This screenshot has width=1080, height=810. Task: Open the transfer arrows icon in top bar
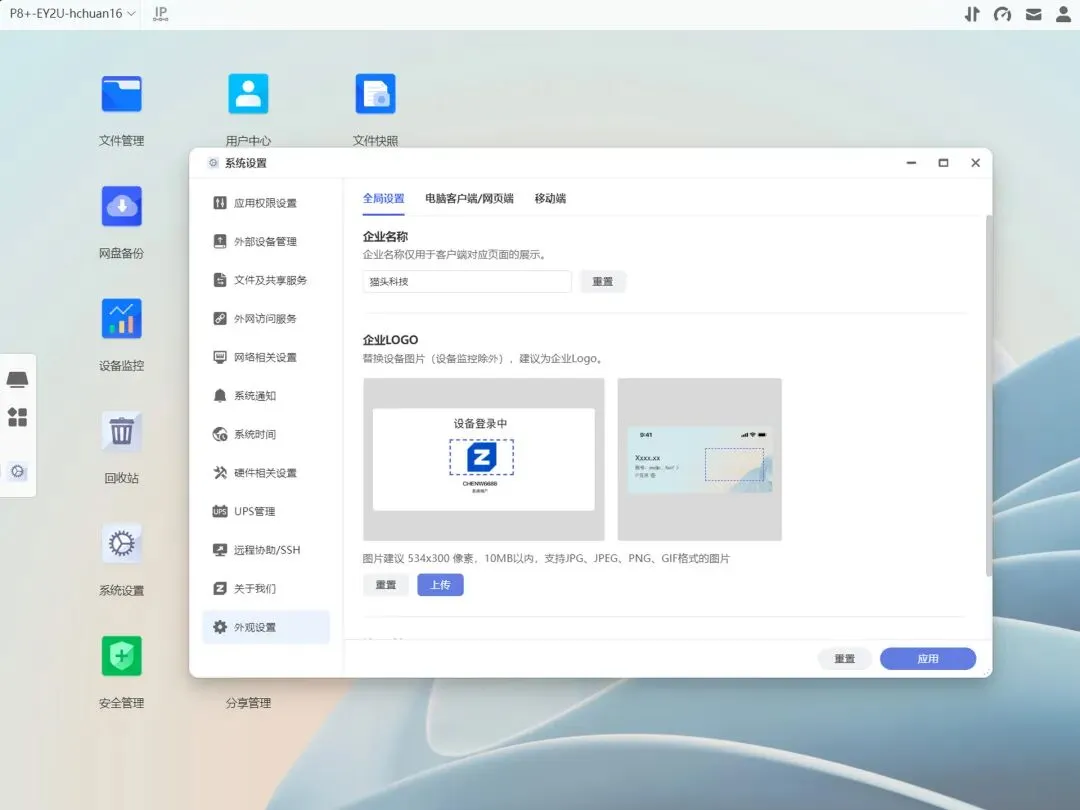(x=972, y=14)
